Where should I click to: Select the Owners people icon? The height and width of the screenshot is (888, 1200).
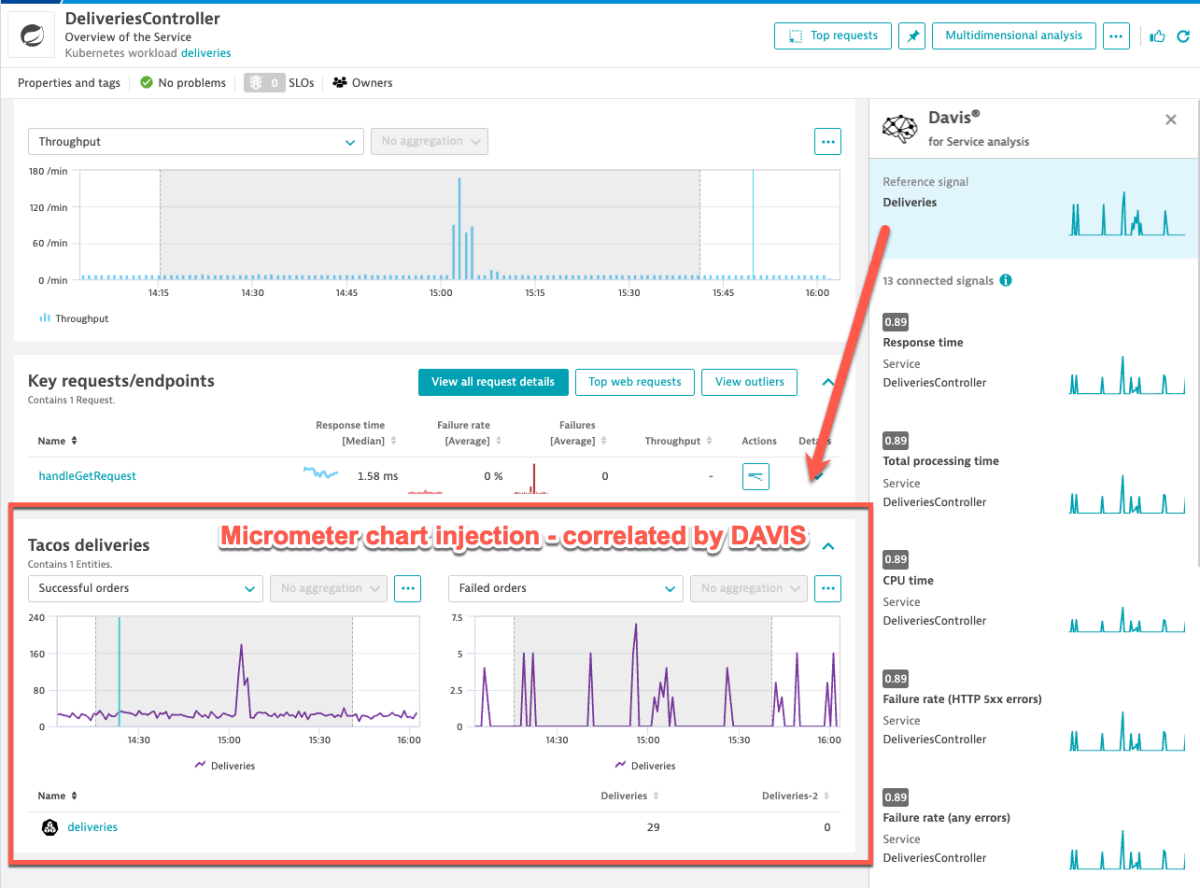339,83
